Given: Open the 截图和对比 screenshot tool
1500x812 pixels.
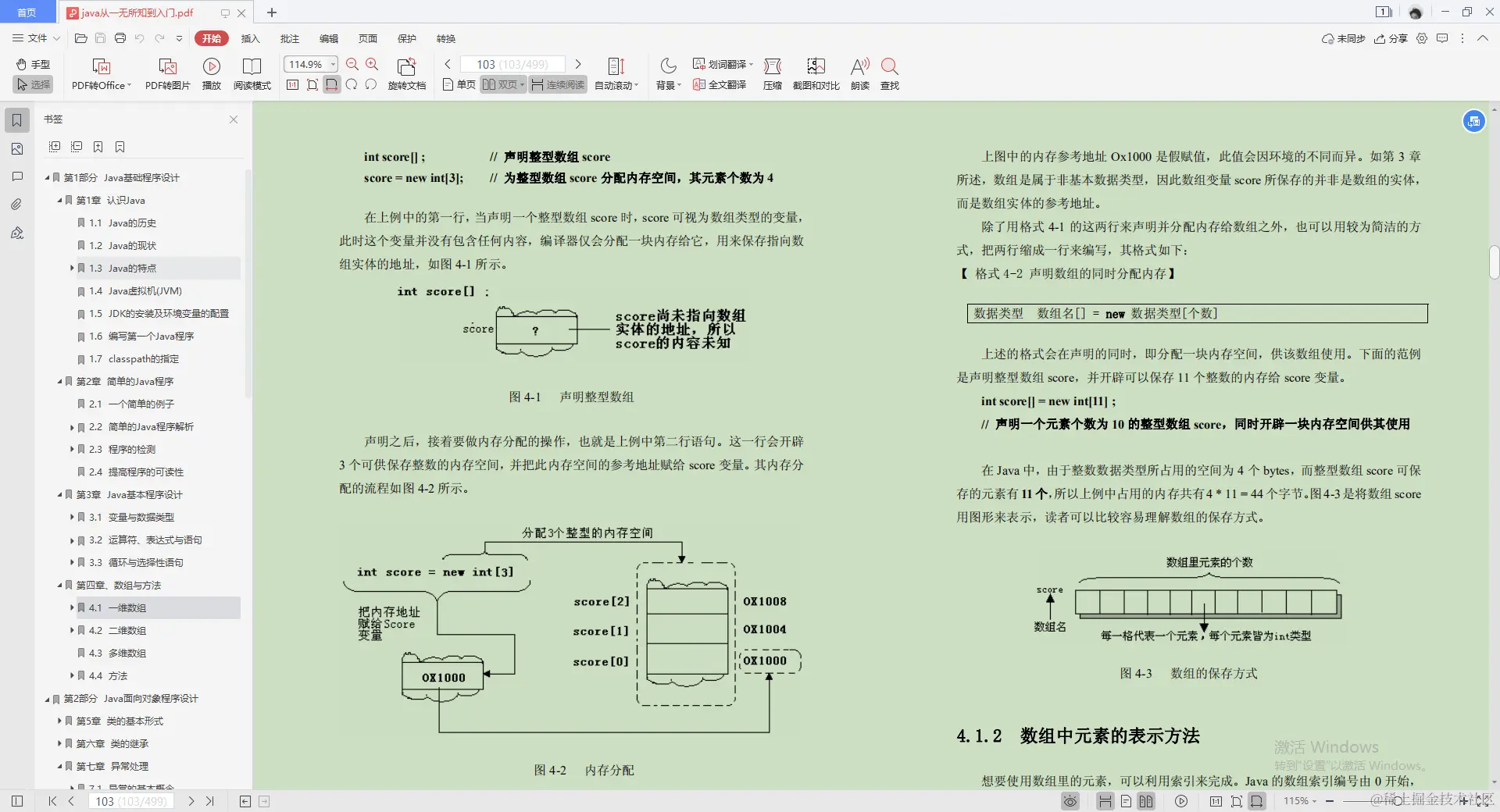Looking at the screenshot, I should point(815,74).
